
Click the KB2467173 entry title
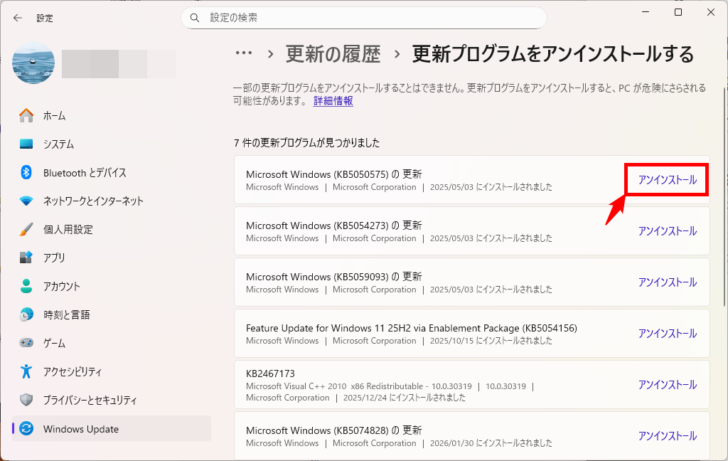pyautogui.click(x=270, y=373)
